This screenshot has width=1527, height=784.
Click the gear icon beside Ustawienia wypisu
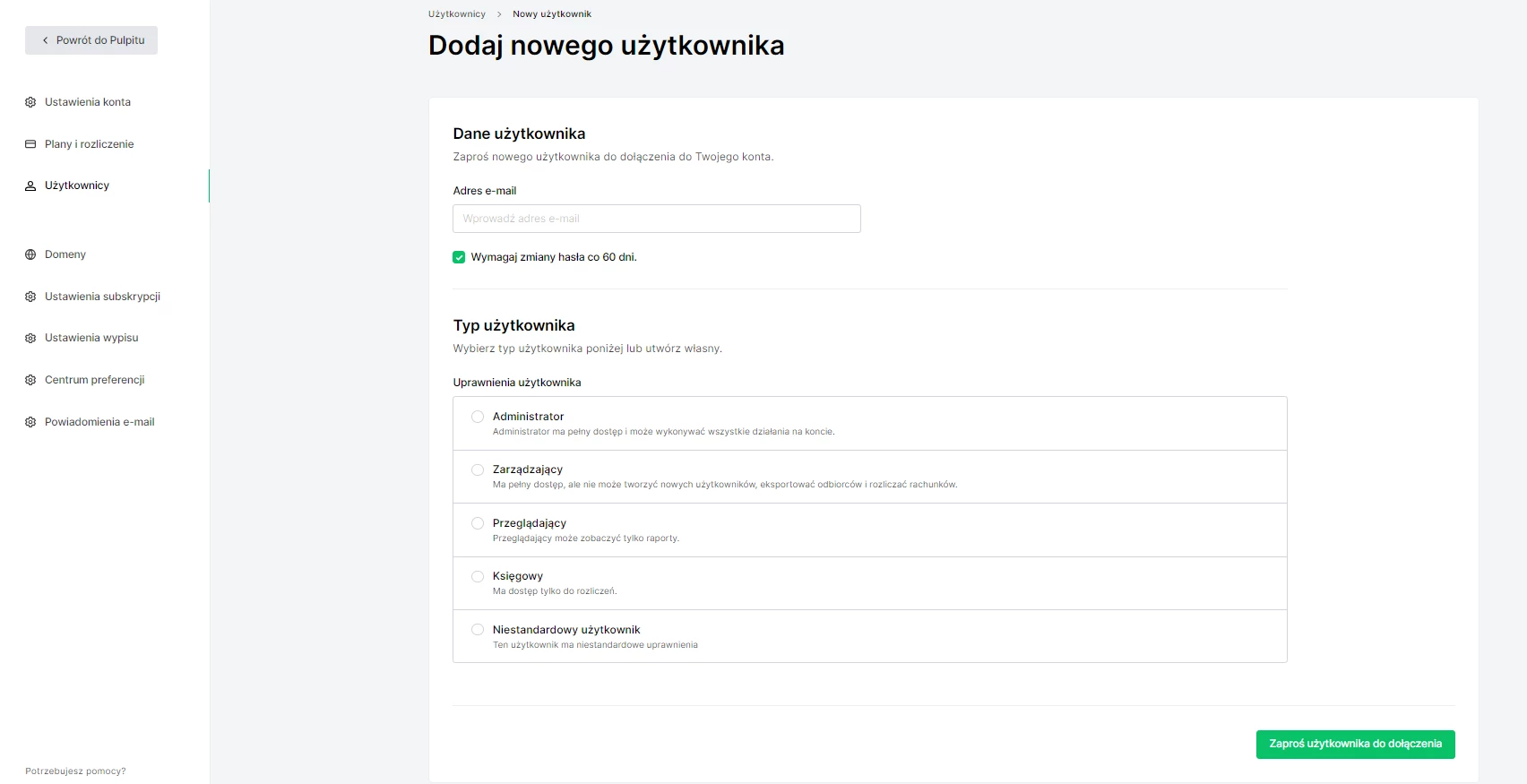[x=30, y=338]
